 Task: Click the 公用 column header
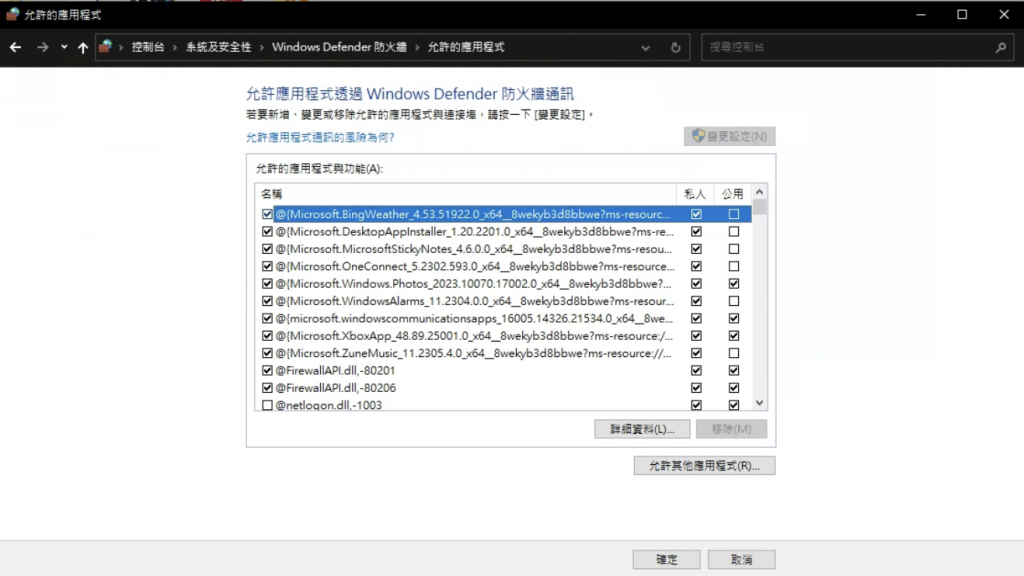(x=732, y=193)
